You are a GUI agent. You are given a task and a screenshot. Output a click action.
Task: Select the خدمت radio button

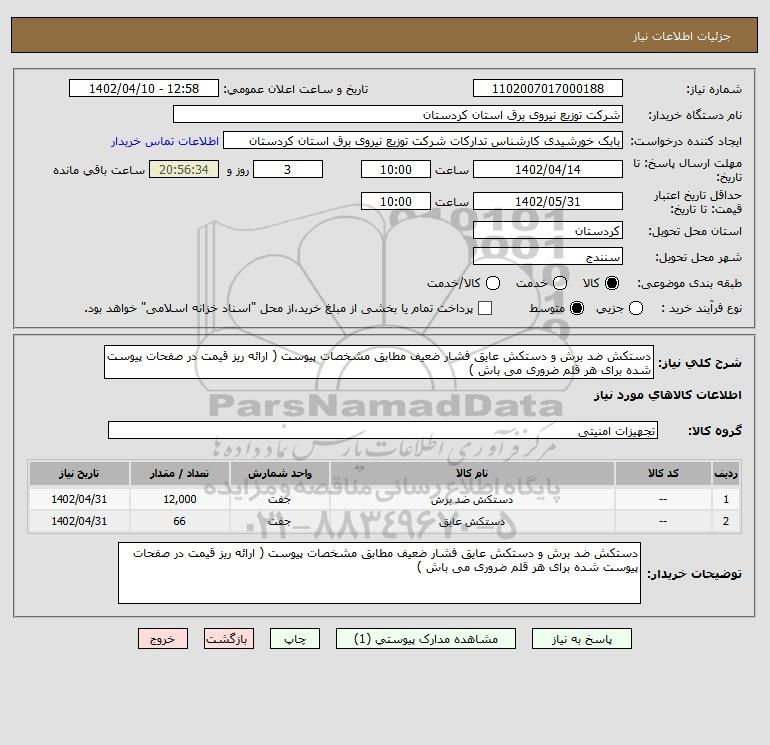point(560,283)
